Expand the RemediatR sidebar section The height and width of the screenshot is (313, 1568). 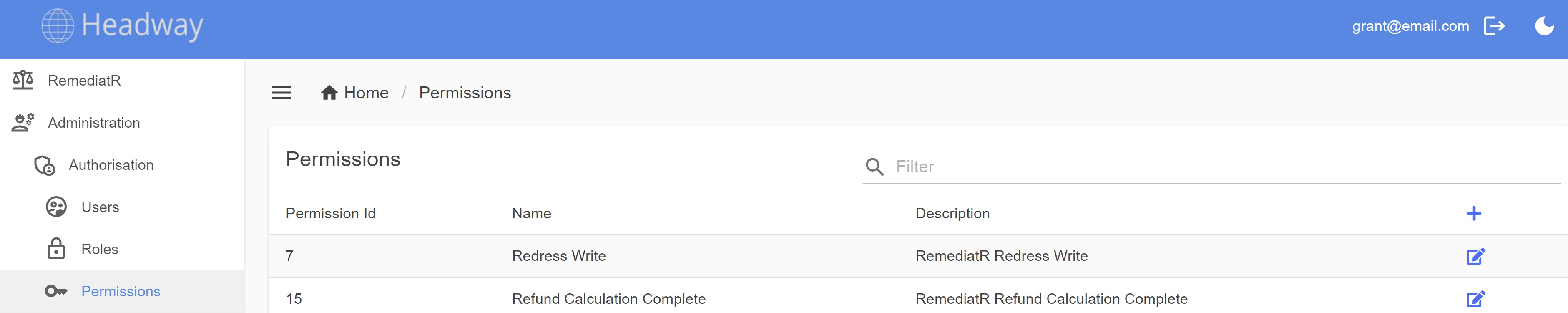tap(84, 81)
